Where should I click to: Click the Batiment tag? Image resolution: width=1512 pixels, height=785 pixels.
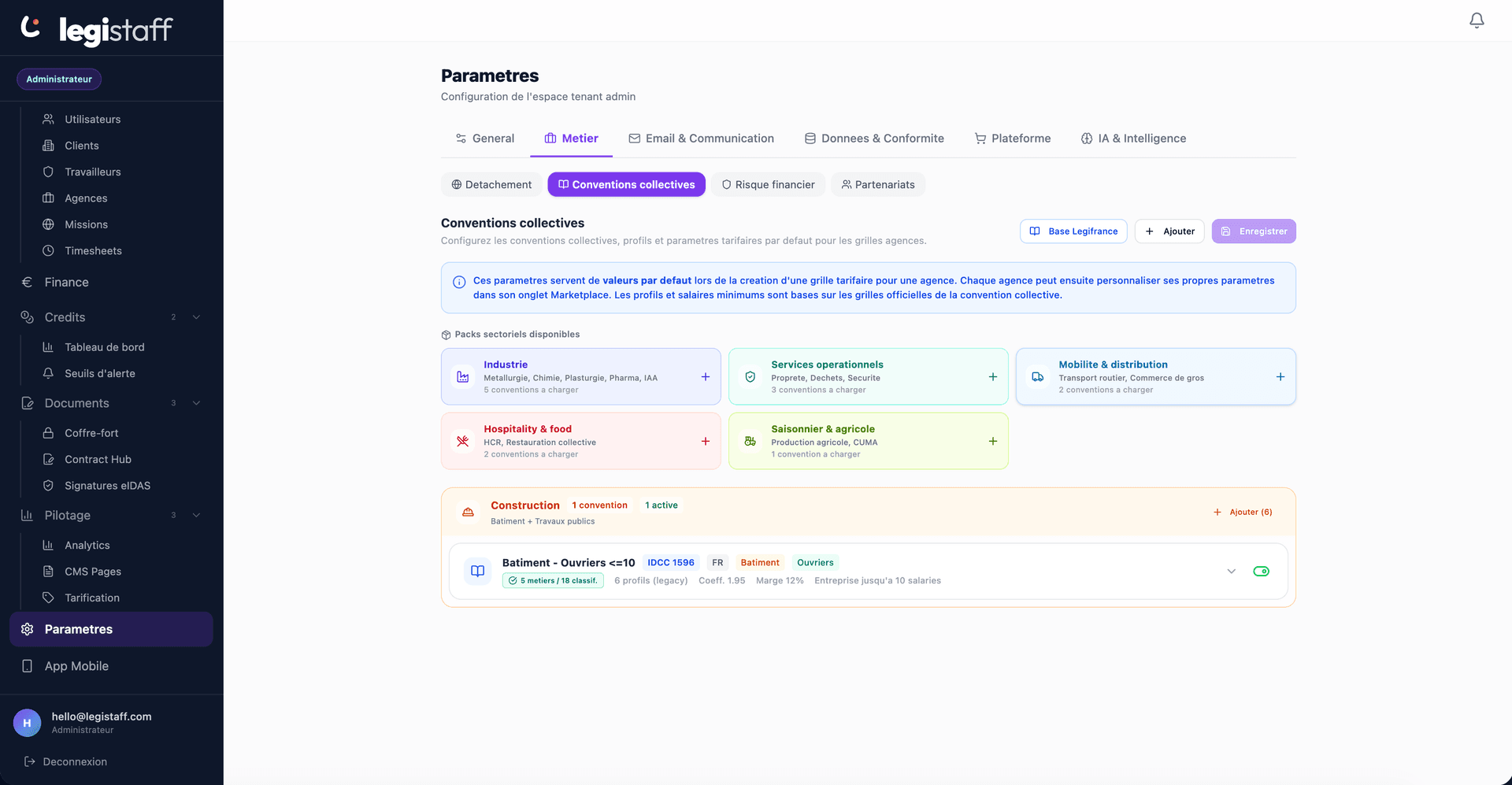(x=760, y=562)
